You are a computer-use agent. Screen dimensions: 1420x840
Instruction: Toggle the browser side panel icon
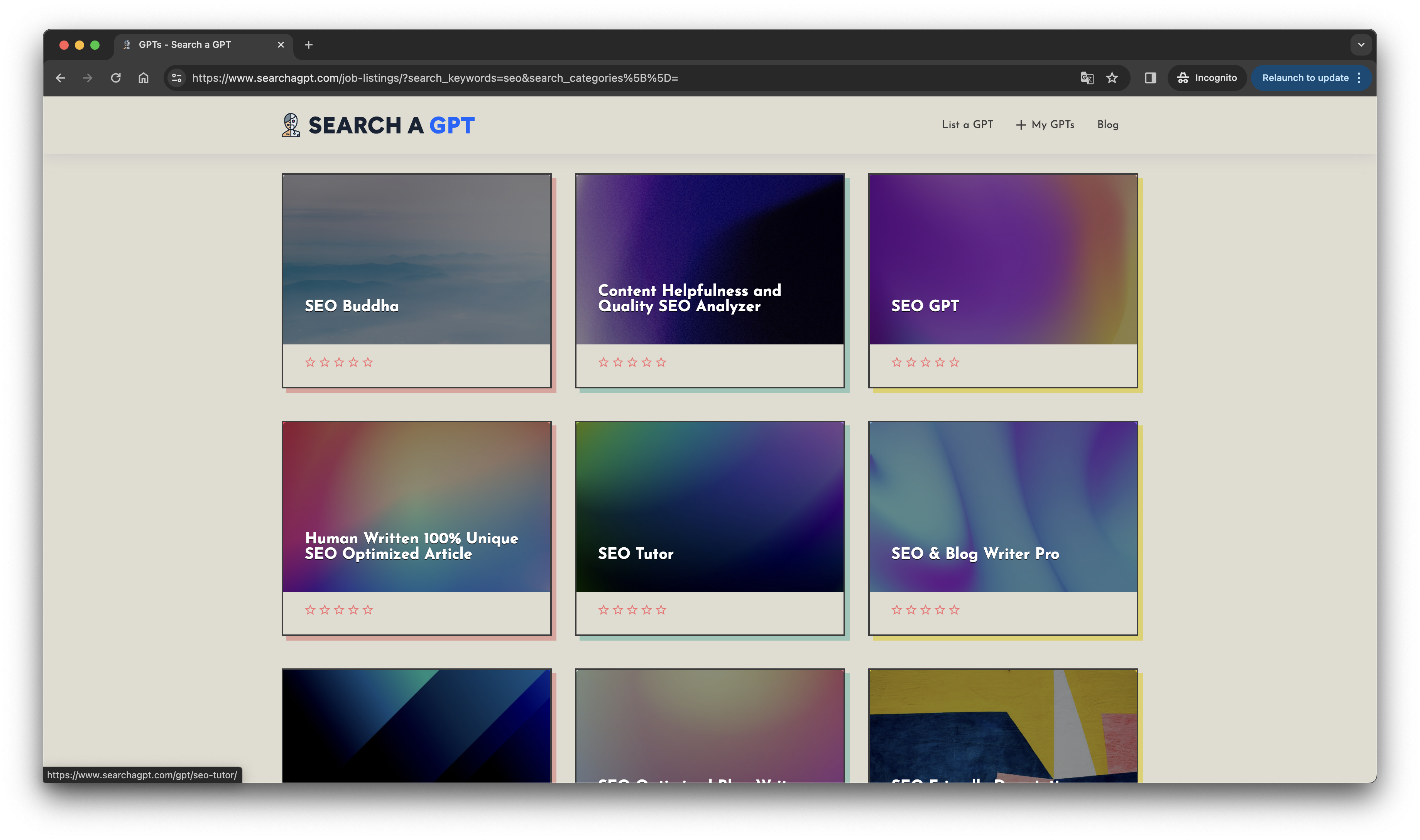pyautogui.click(x=1150, y=78)
